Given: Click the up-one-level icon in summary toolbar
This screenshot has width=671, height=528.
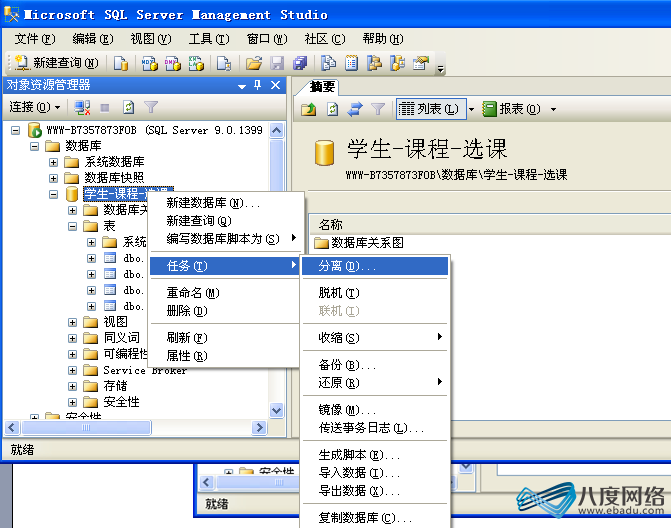Looking at the screenshot, I should coord(309,109).
